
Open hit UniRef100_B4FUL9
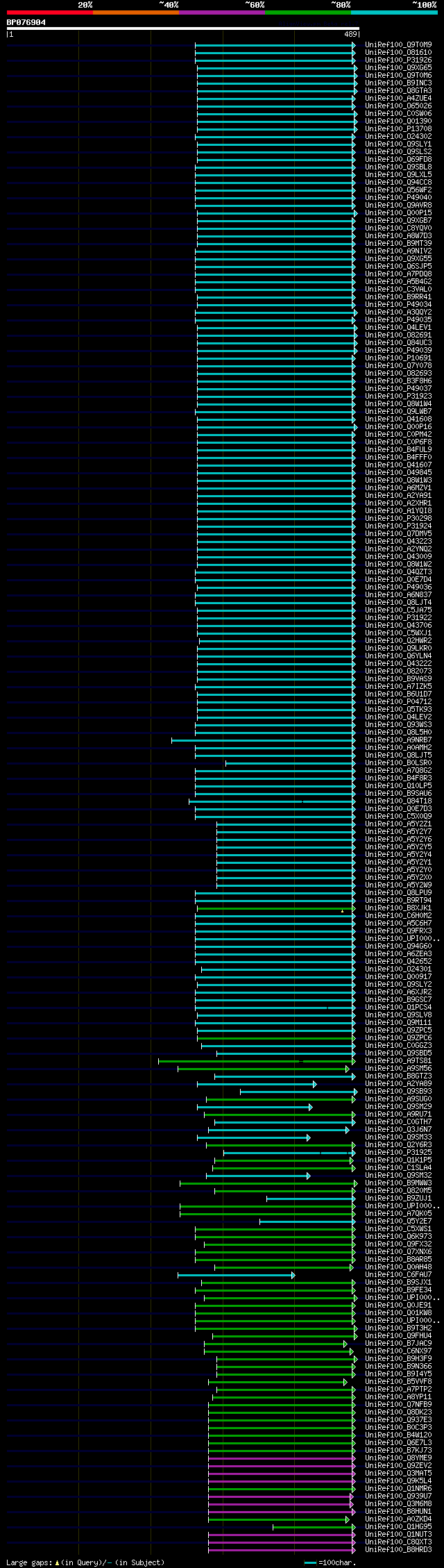coord(398,450)
